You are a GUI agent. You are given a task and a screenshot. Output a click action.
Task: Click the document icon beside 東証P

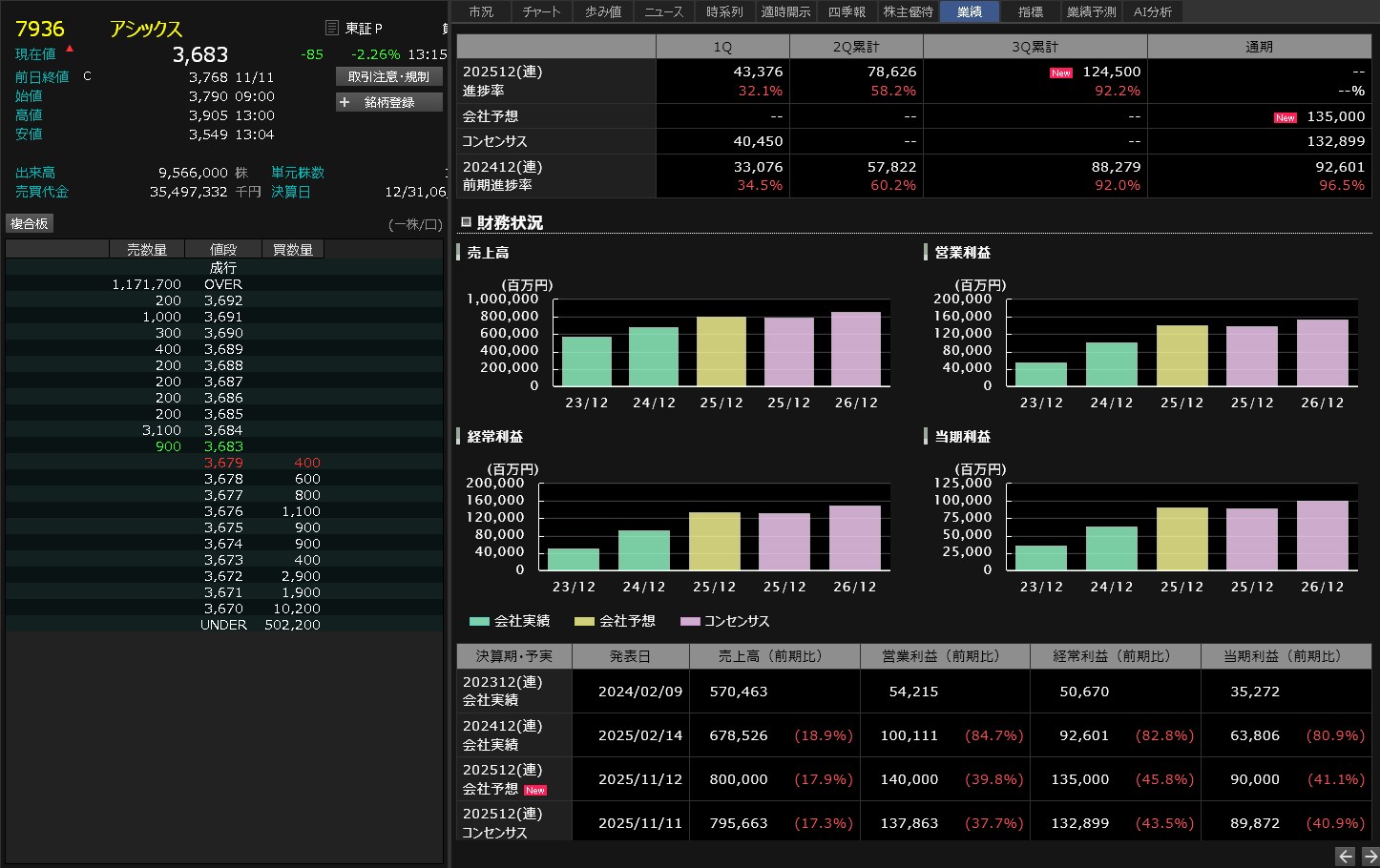point(332,29)
